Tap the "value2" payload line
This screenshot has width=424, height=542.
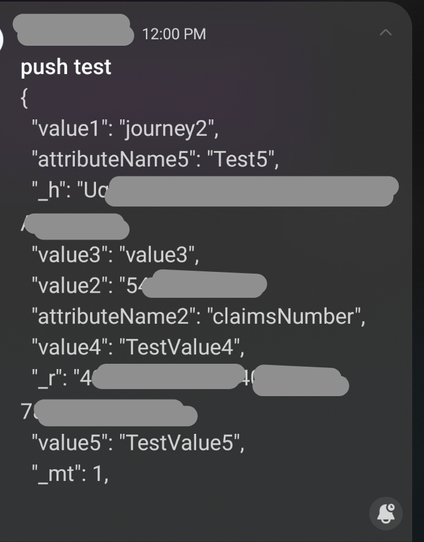click(x=149, y=285)
